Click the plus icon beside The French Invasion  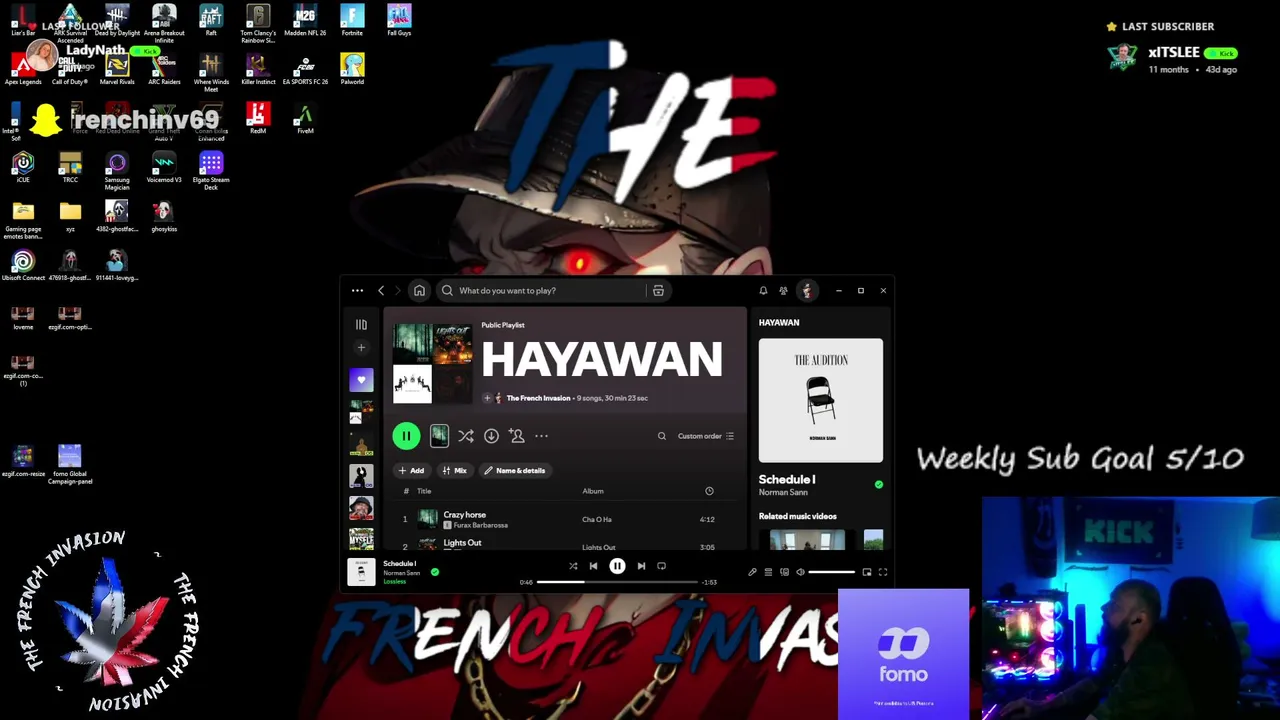click(487, 398)
